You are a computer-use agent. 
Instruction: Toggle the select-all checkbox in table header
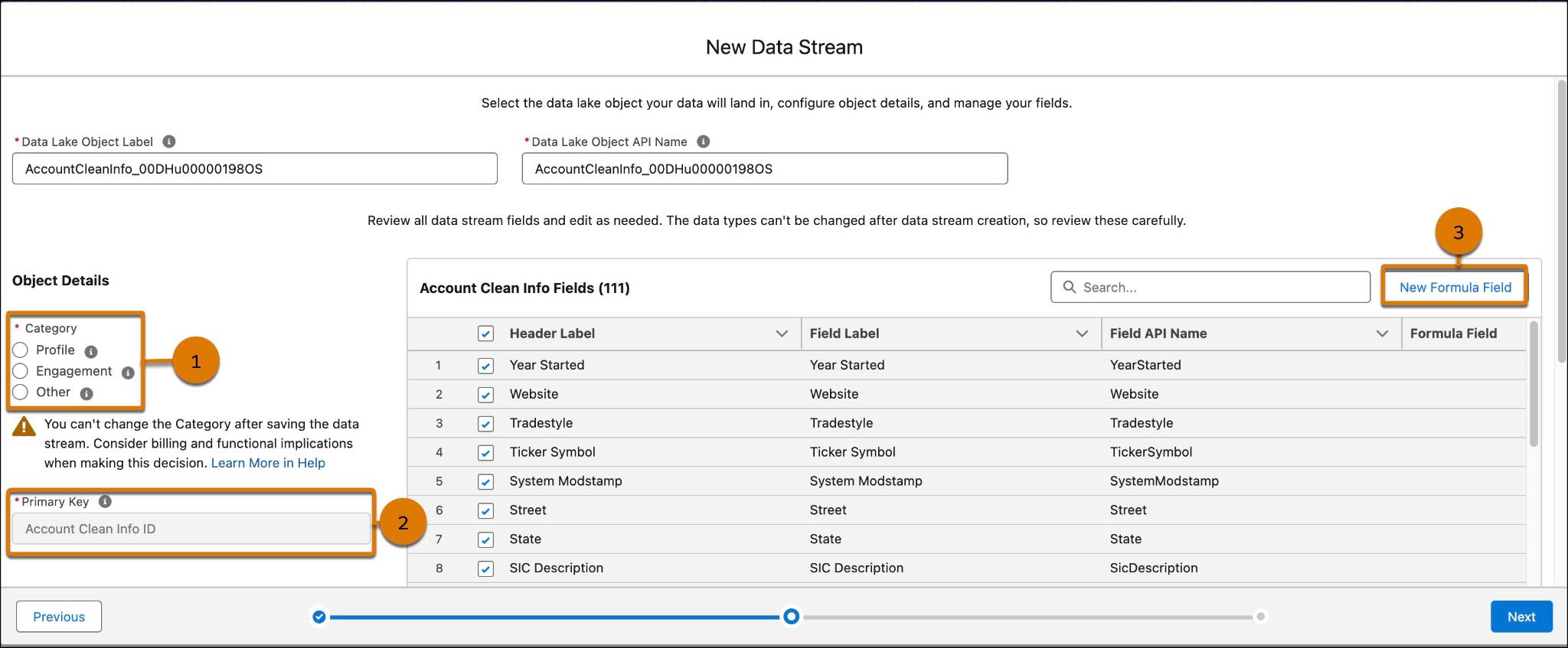click(x=485, y=334)
